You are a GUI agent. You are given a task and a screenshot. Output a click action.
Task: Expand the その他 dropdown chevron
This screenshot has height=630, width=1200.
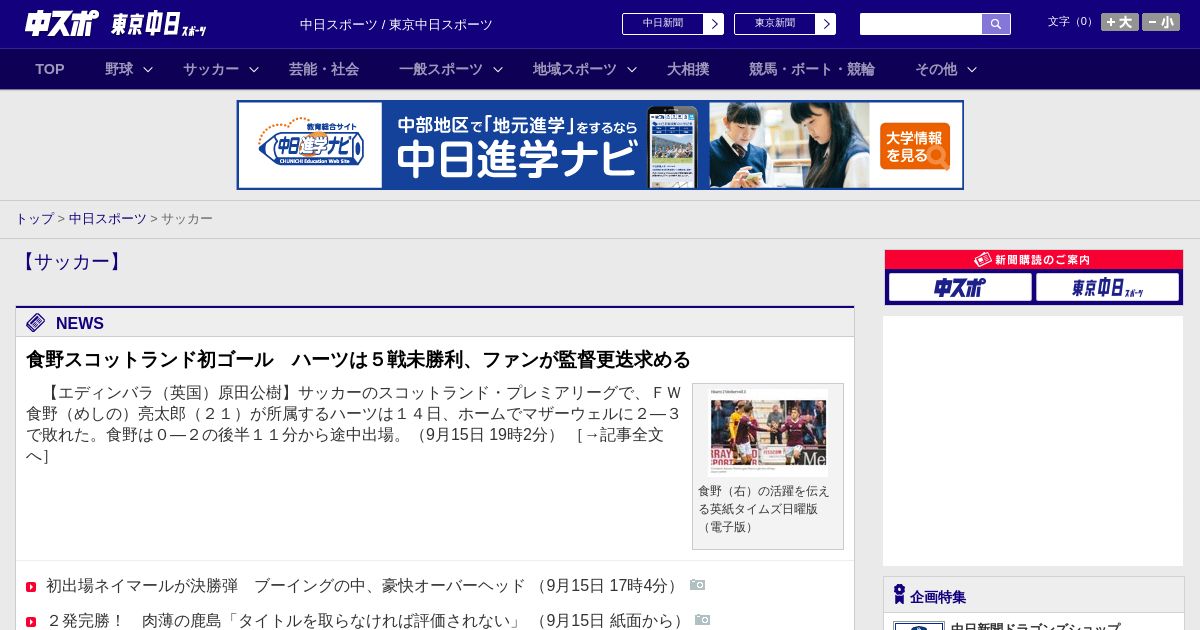(972, 69)
